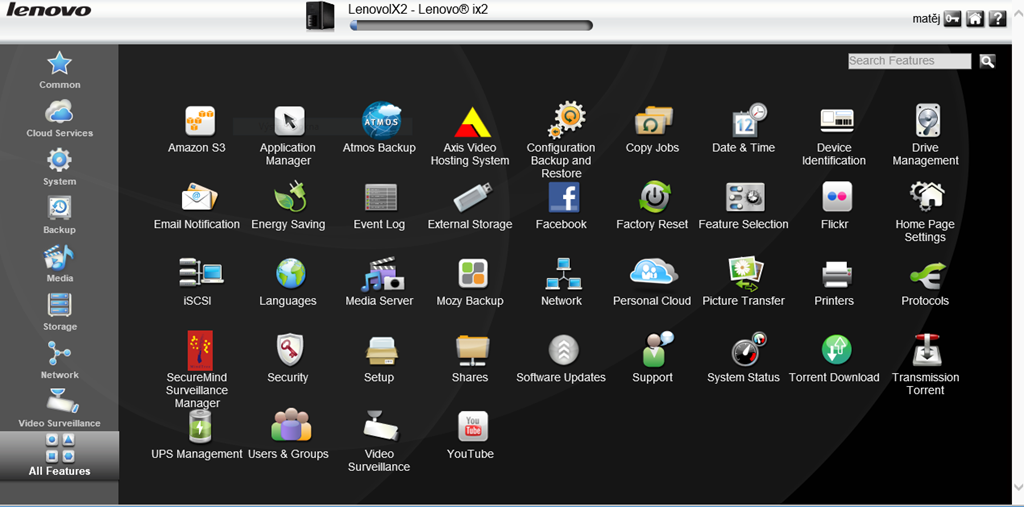Open SecureMind Surveillance Manager

tap(197, 351)
